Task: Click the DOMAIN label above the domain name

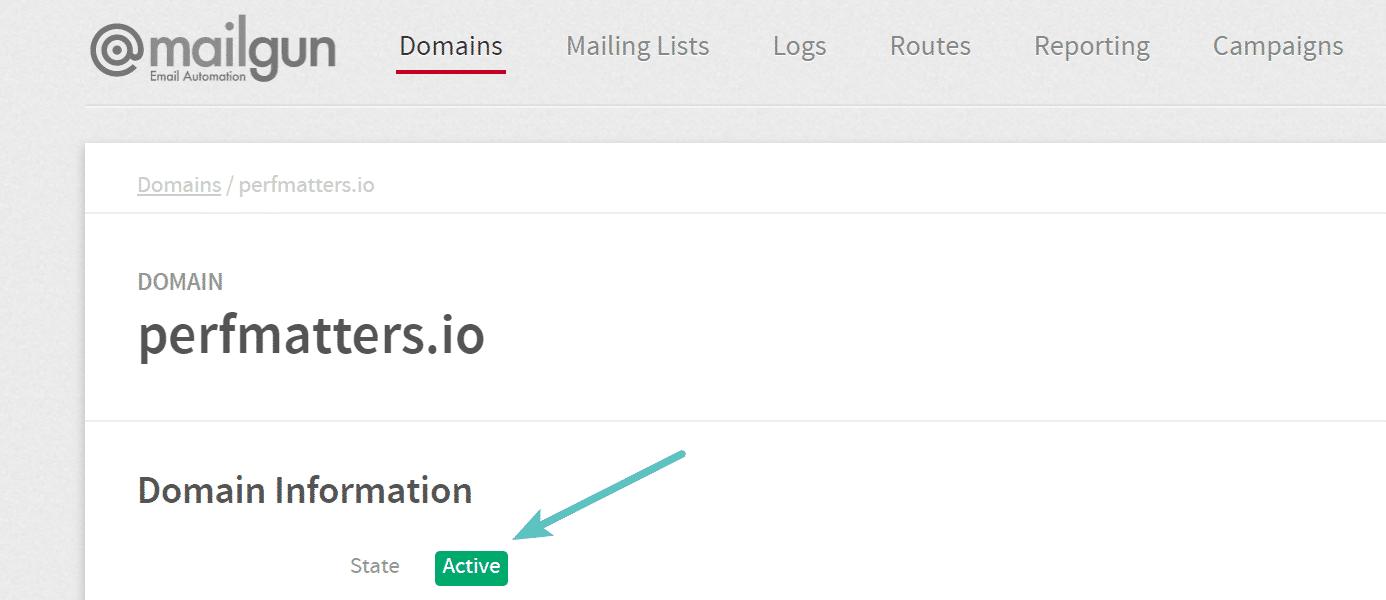Action: coord(180,282)
